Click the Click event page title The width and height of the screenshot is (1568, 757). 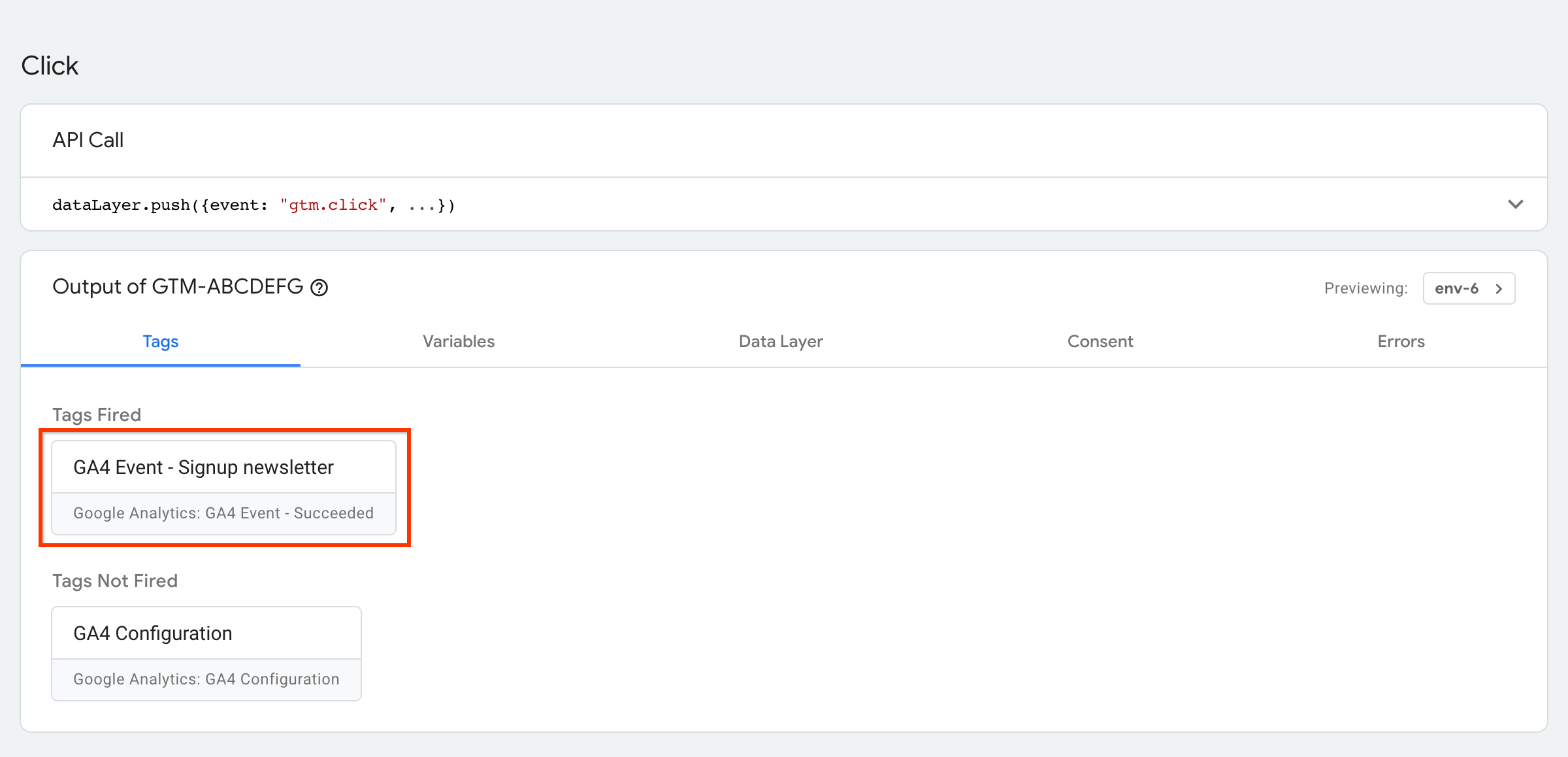50,65
